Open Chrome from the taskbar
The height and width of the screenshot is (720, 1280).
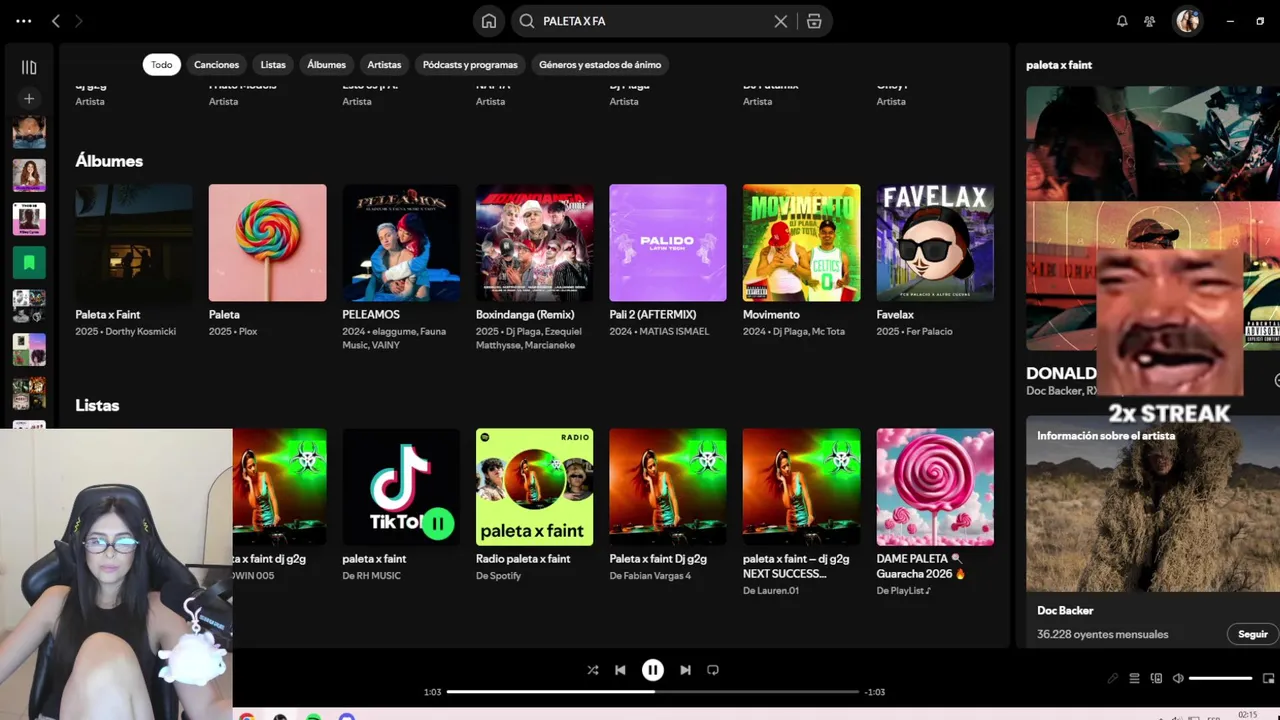247,716
